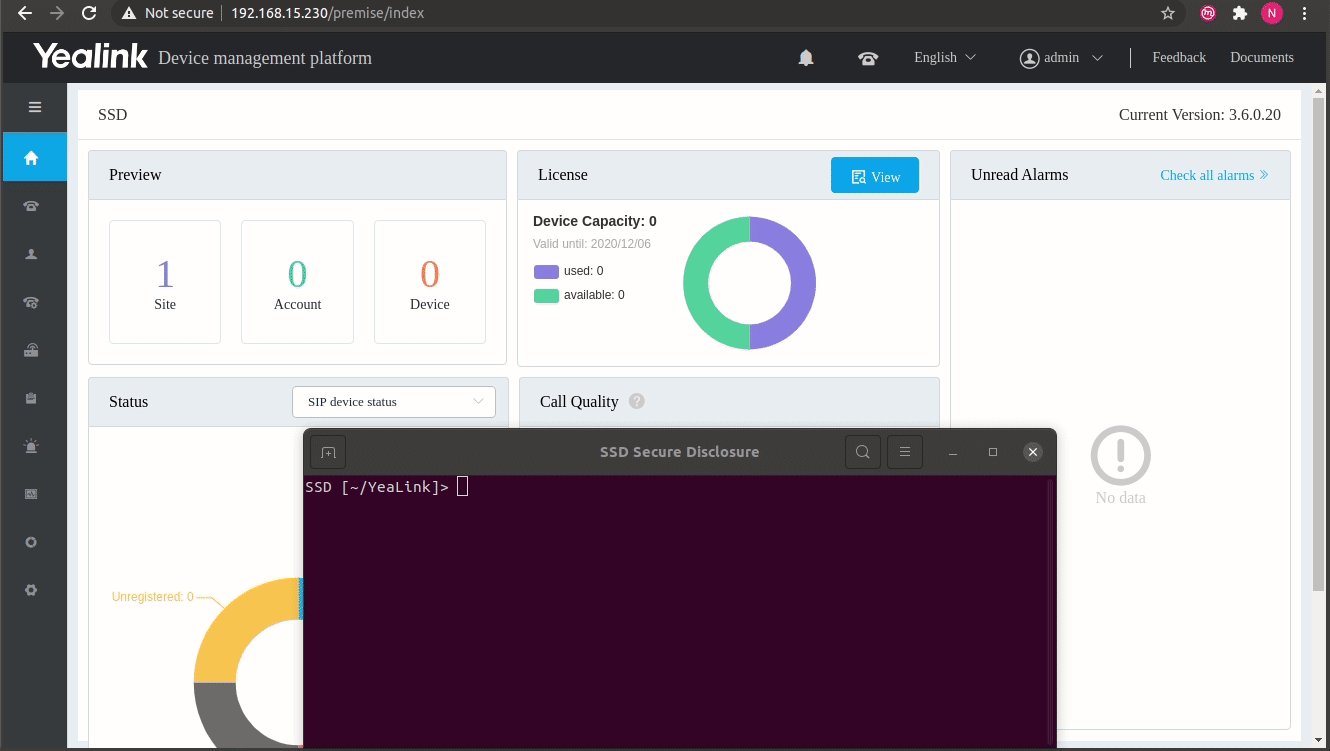1330x751 pixels.
Task: Click the telephone icon in header
Action: (x=868, y=58)
